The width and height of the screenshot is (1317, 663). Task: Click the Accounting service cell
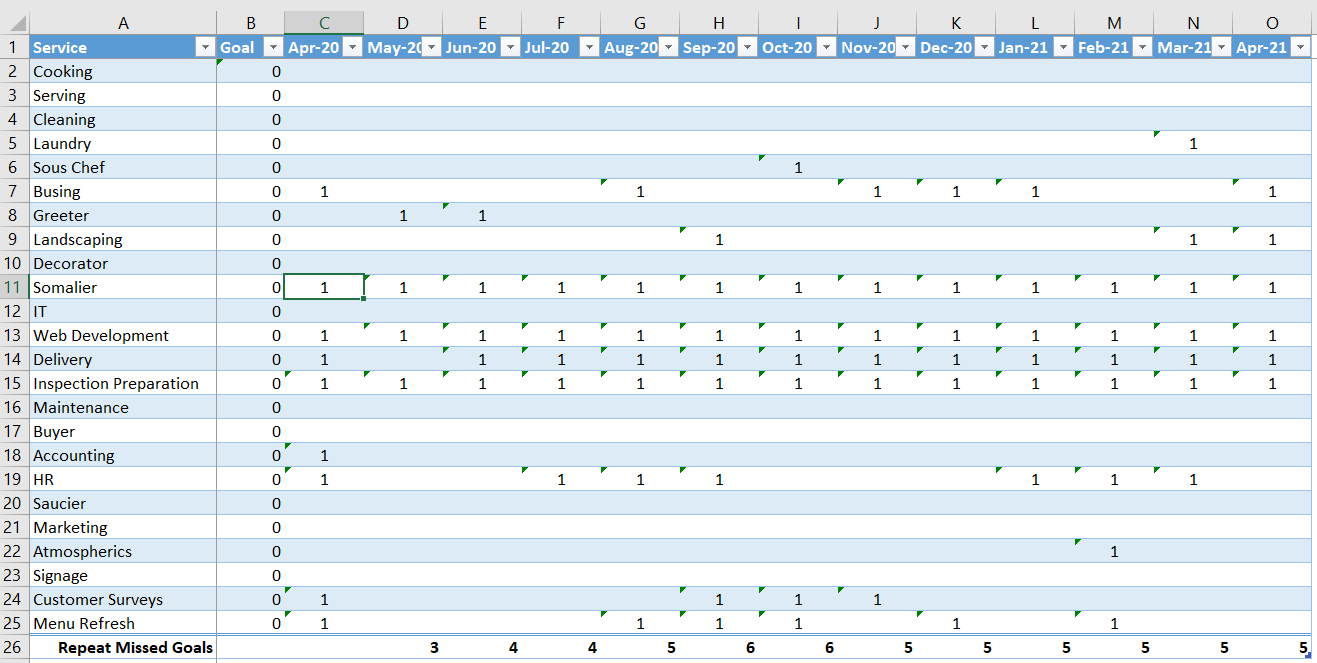[x=123, y=455]
